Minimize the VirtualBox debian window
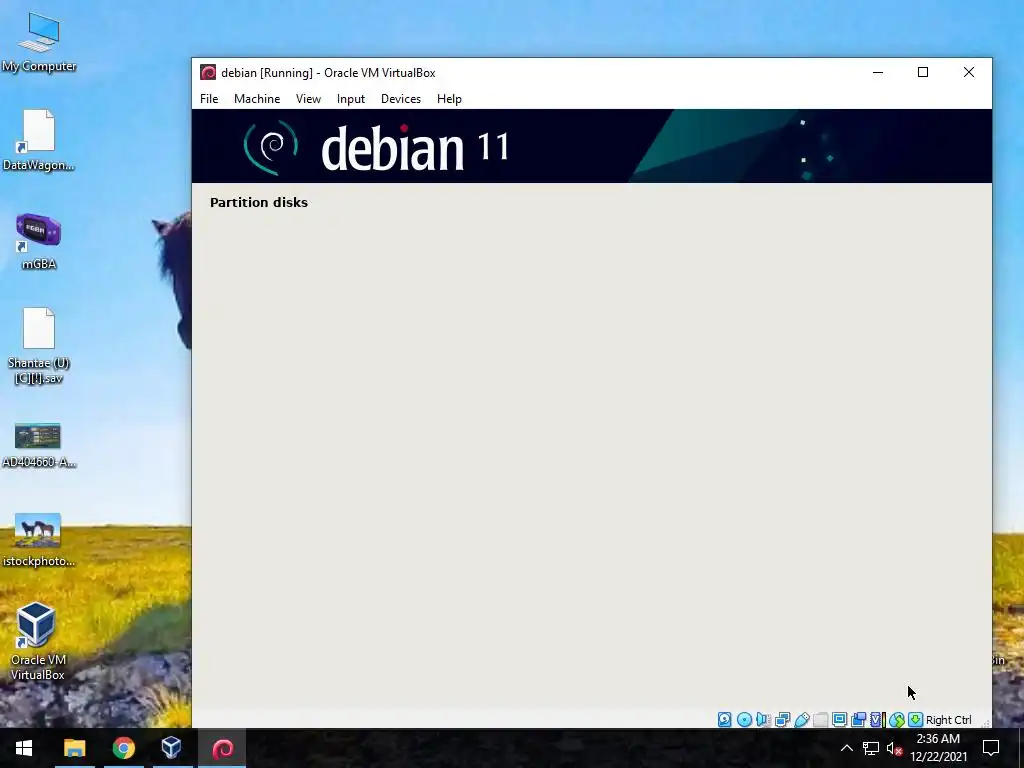Image resolution: width=1024 pixels, height=768 pixels. pyautogui.click(x=878, y=72)
